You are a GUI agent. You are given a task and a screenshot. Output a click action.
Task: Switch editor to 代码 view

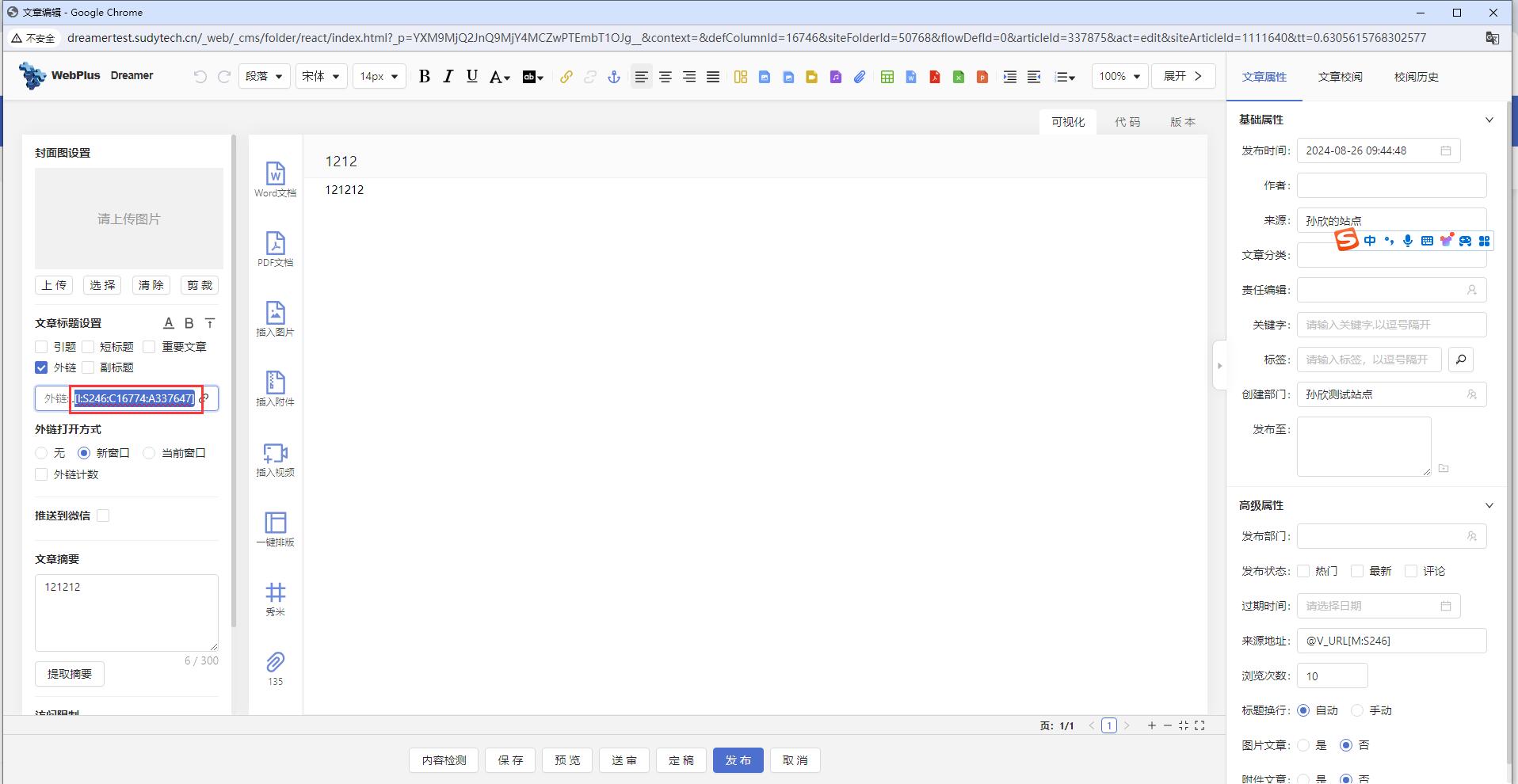(1127, 122)
